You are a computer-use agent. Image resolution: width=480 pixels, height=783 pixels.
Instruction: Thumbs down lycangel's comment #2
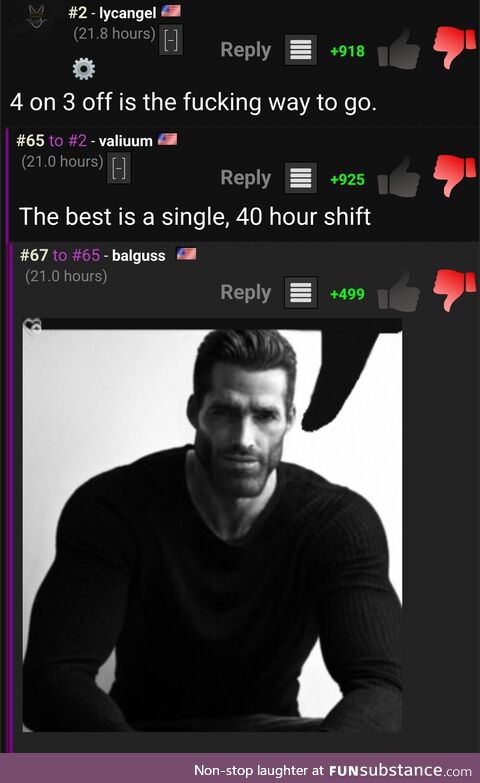(x=454, y=46)
